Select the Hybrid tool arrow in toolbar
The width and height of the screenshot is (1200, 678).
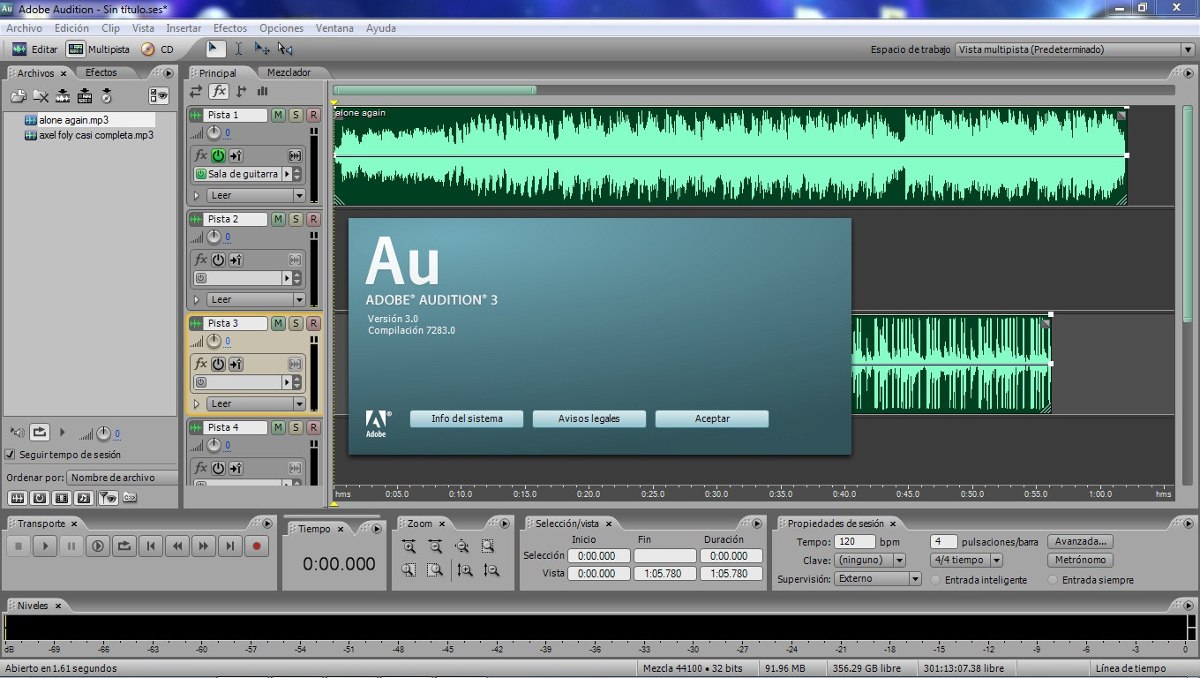click(x=215, y=48)
